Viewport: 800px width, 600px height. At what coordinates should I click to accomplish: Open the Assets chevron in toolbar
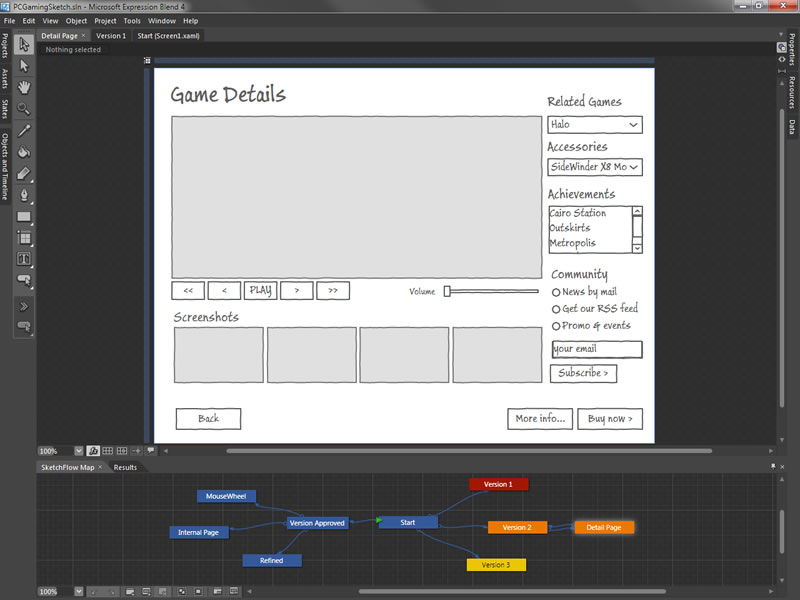pyautogui.click(x=24, y=307)
